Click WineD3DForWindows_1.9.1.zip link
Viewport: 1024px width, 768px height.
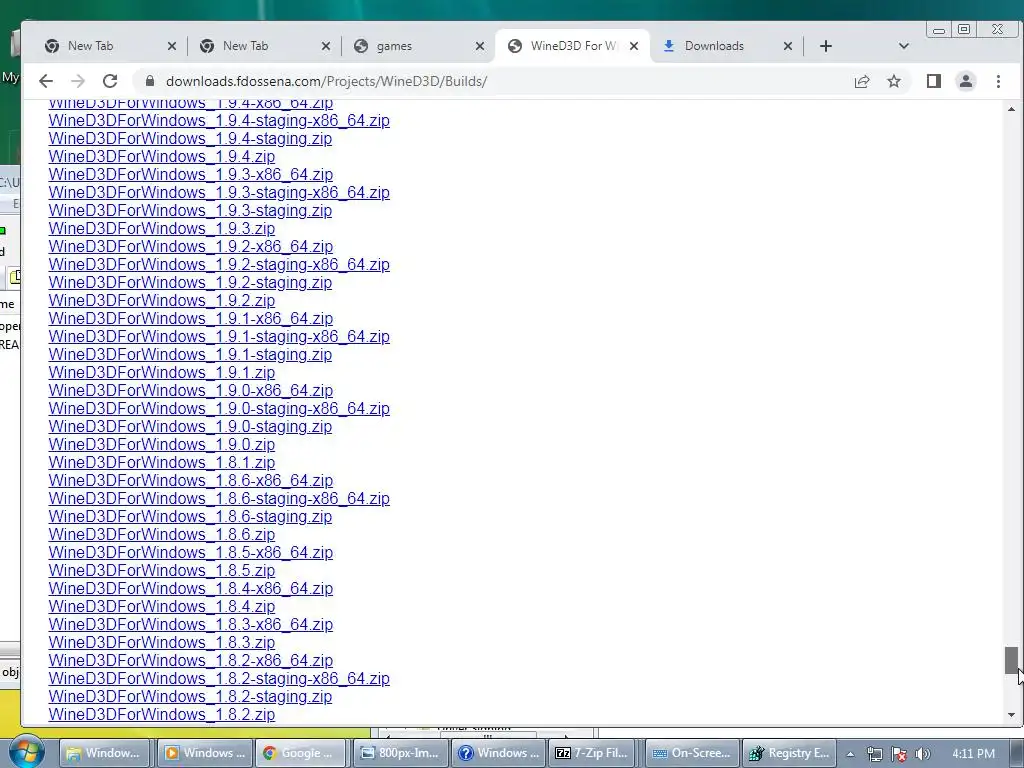click(161, 372)
